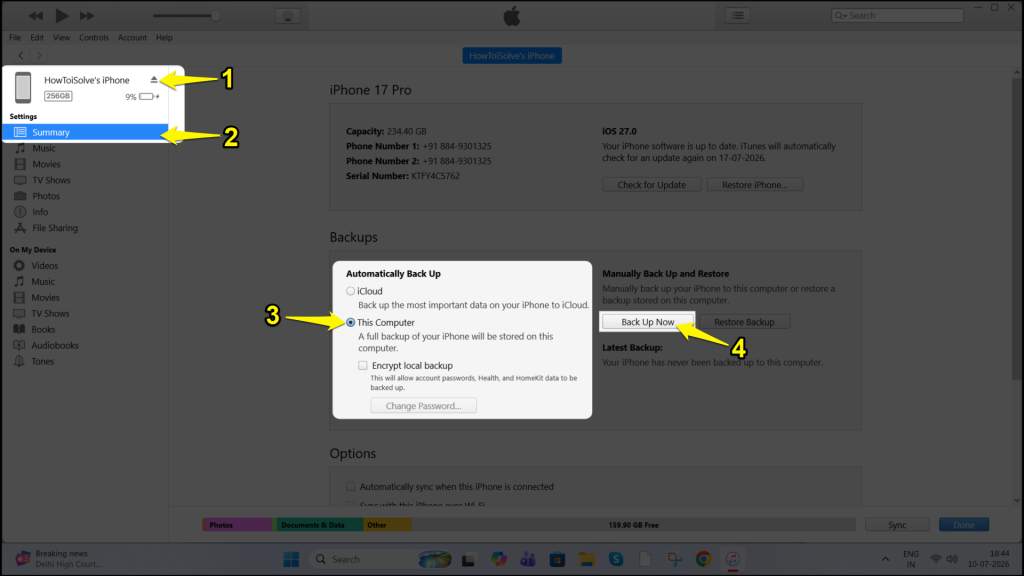This screenshot has height=576, width=1024.
Task: Select the iCloud backup radio button
Action: click(x=351, y=291)
